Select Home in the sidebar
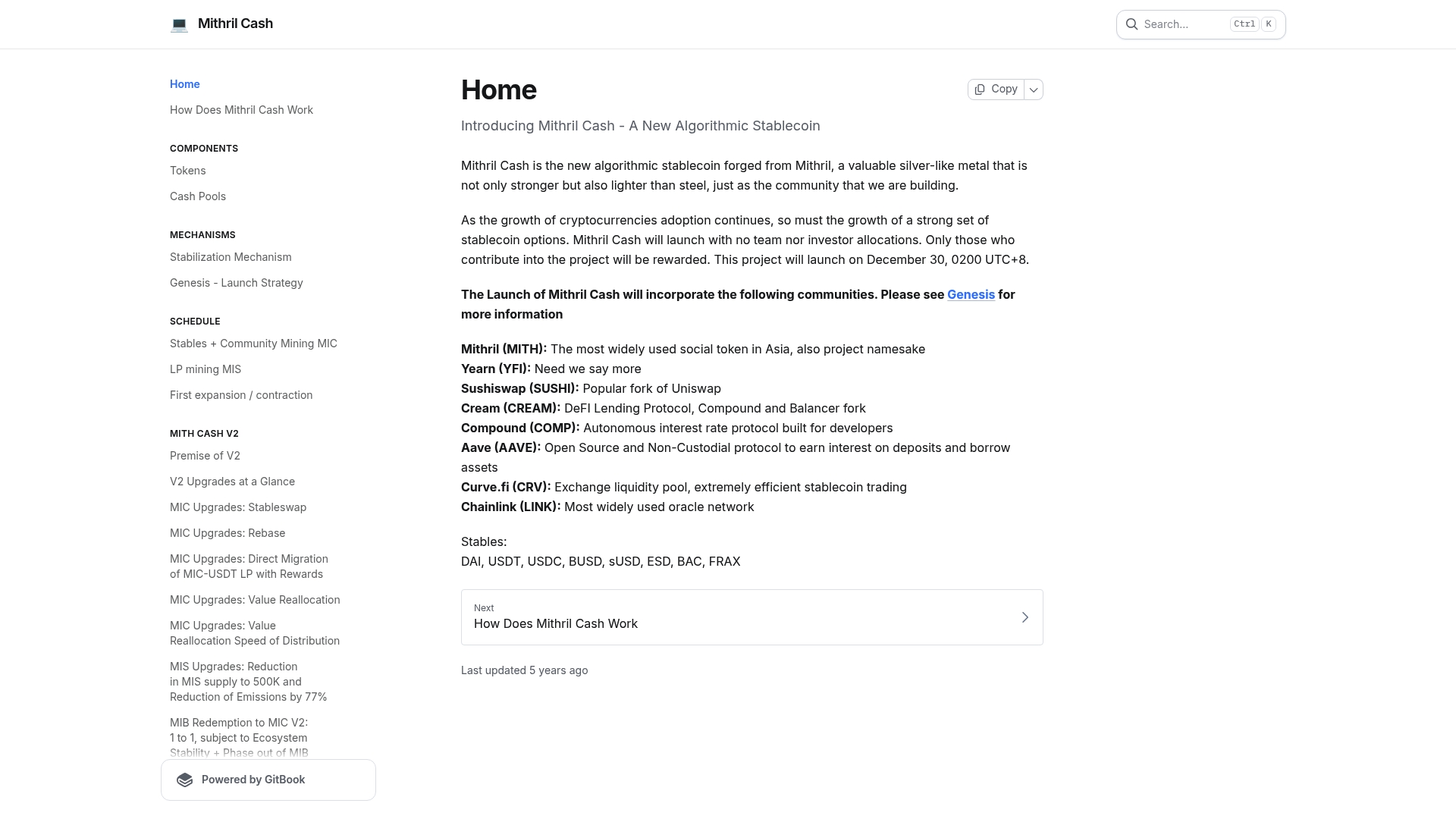Screen dimensions: 1456x819 click(x=184, y=84)
